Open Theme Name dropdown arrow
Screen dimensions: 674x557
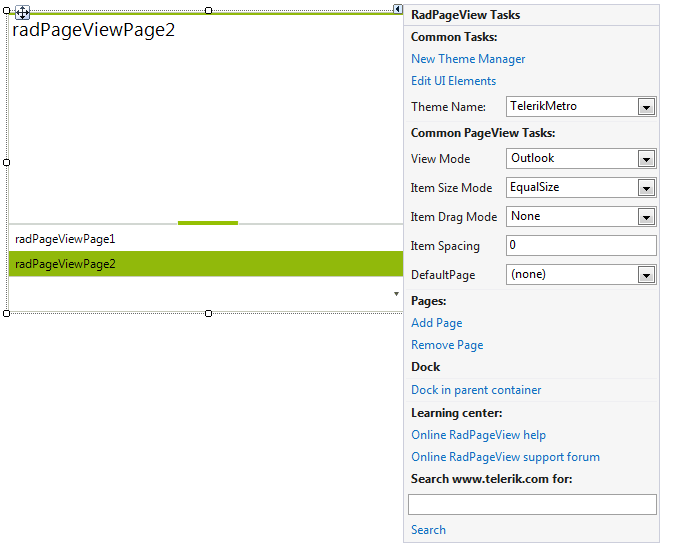[646, 107]
